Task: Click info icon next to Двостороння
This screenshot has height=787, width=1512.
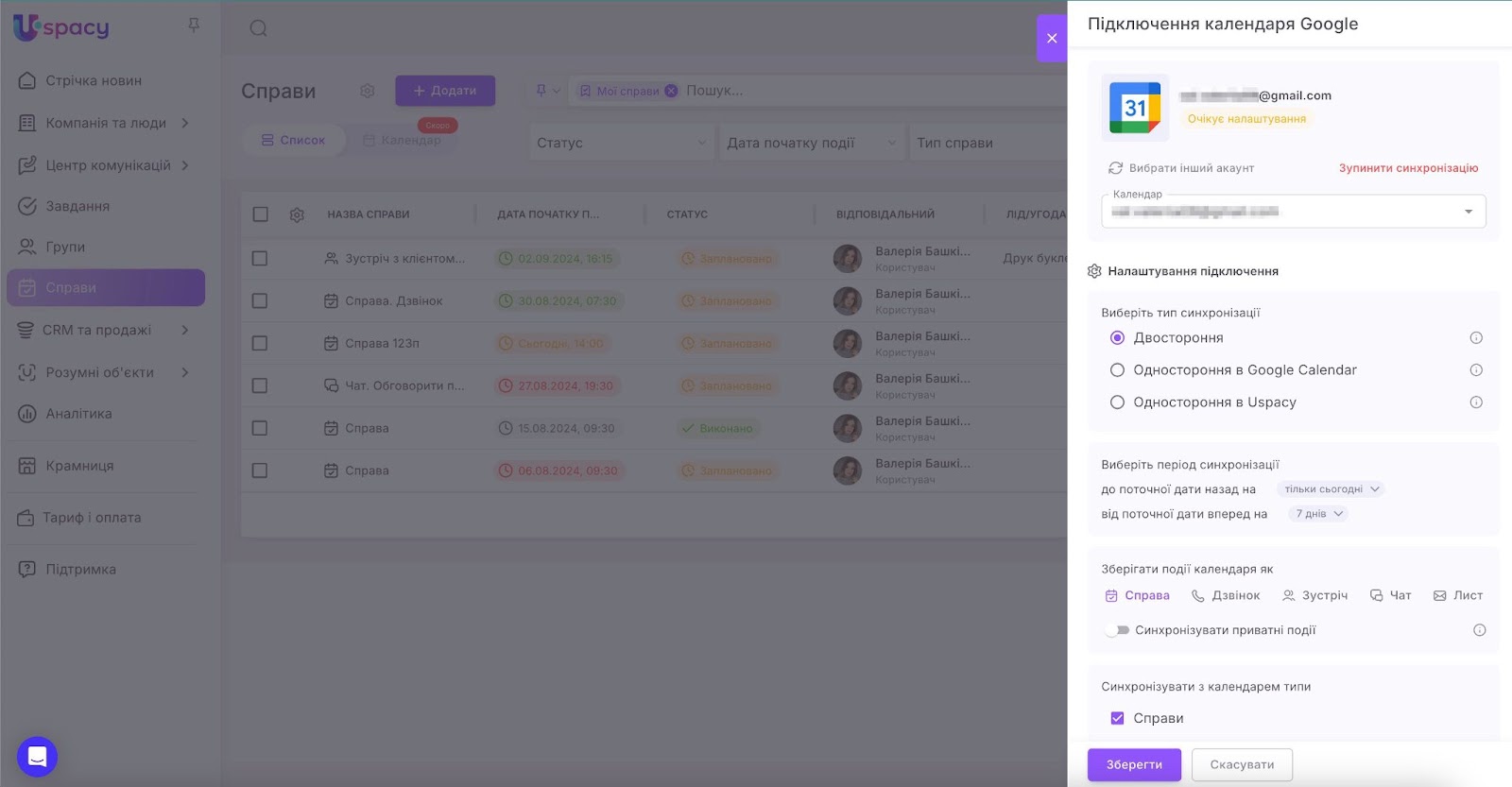Action: 1475,338
